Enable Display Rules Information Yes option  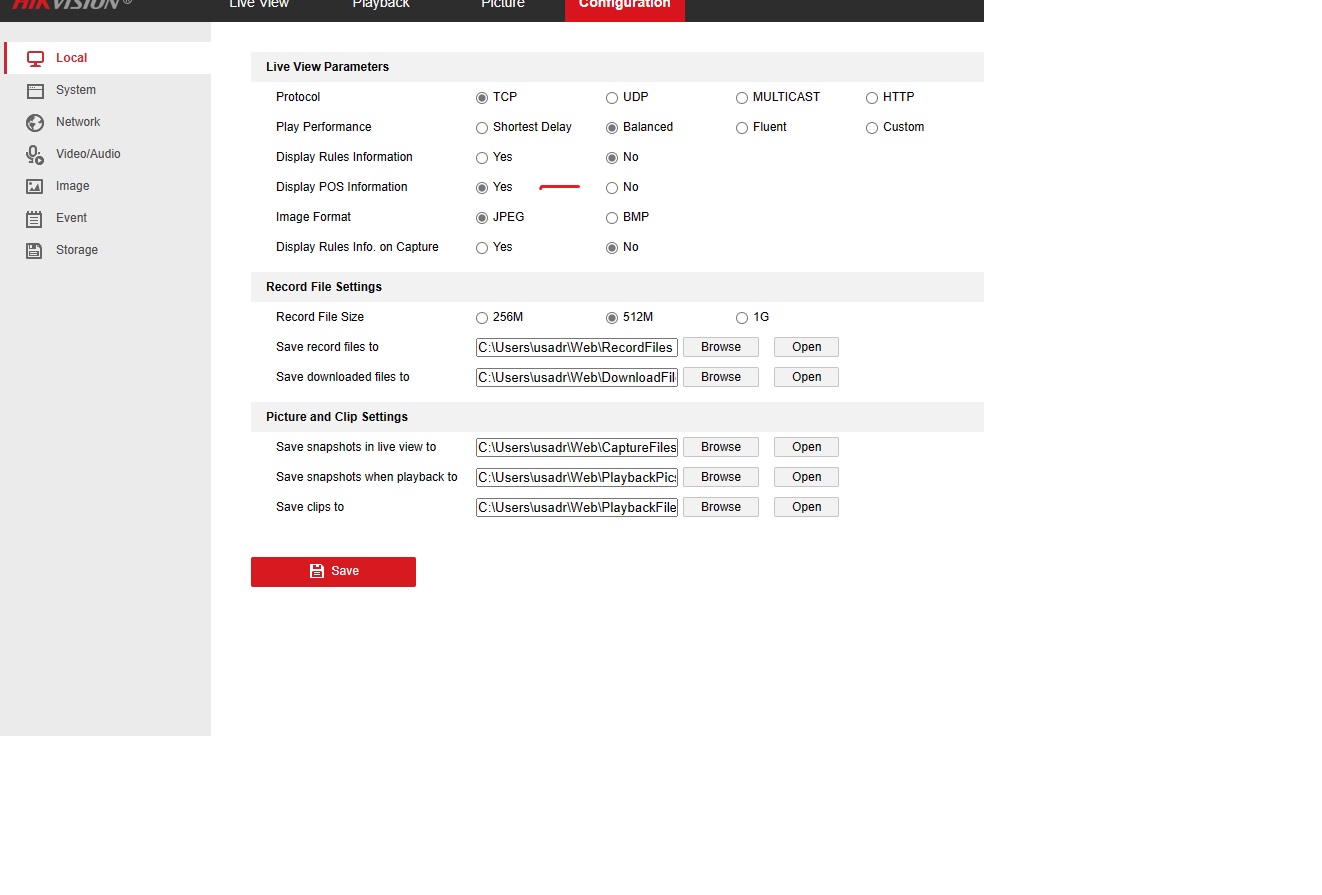coord(482,158)
